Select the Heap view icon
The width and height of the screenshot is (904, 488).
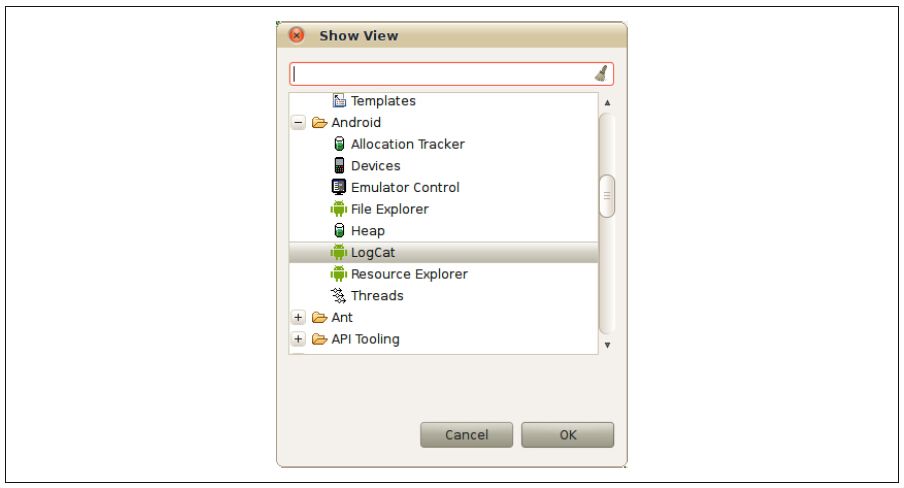pos(339,230)
